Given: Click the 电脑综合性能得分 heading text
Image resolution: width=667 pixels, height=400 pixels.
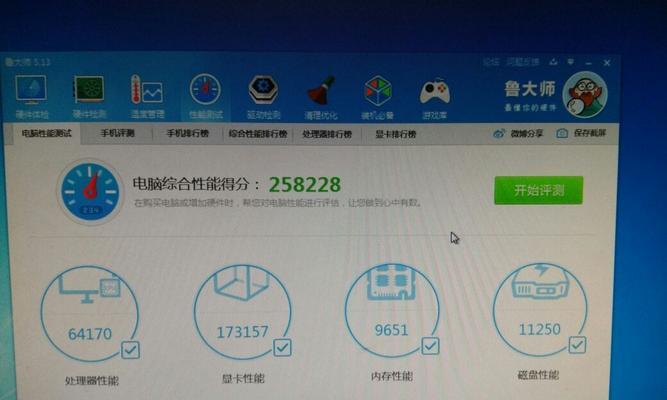Looking at the screenshot, I should coord(196,184).
